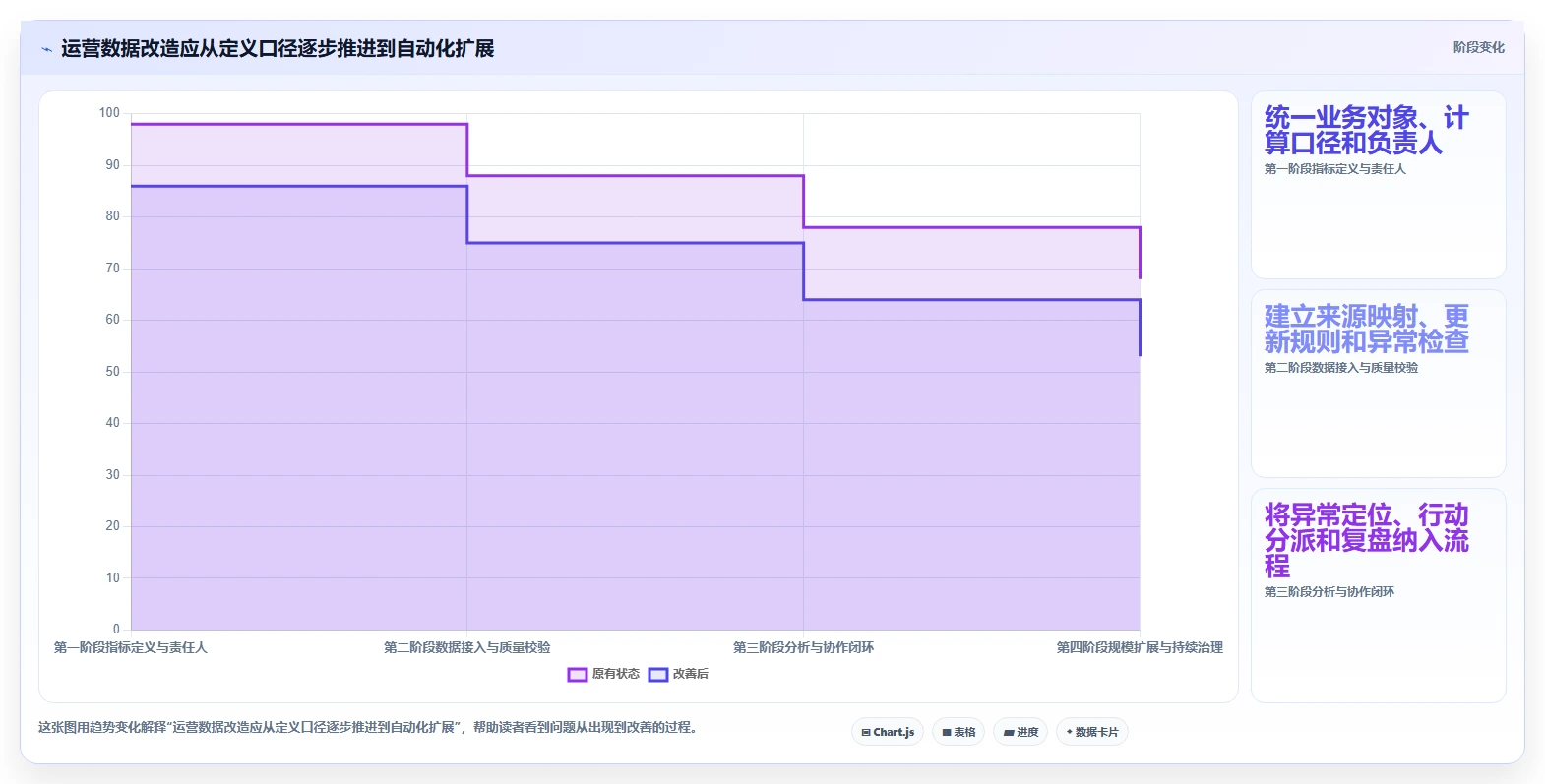1545x784 pixels.
Task: Click the 原有状态 purple legend swatch
Action: tap(578, 674)
